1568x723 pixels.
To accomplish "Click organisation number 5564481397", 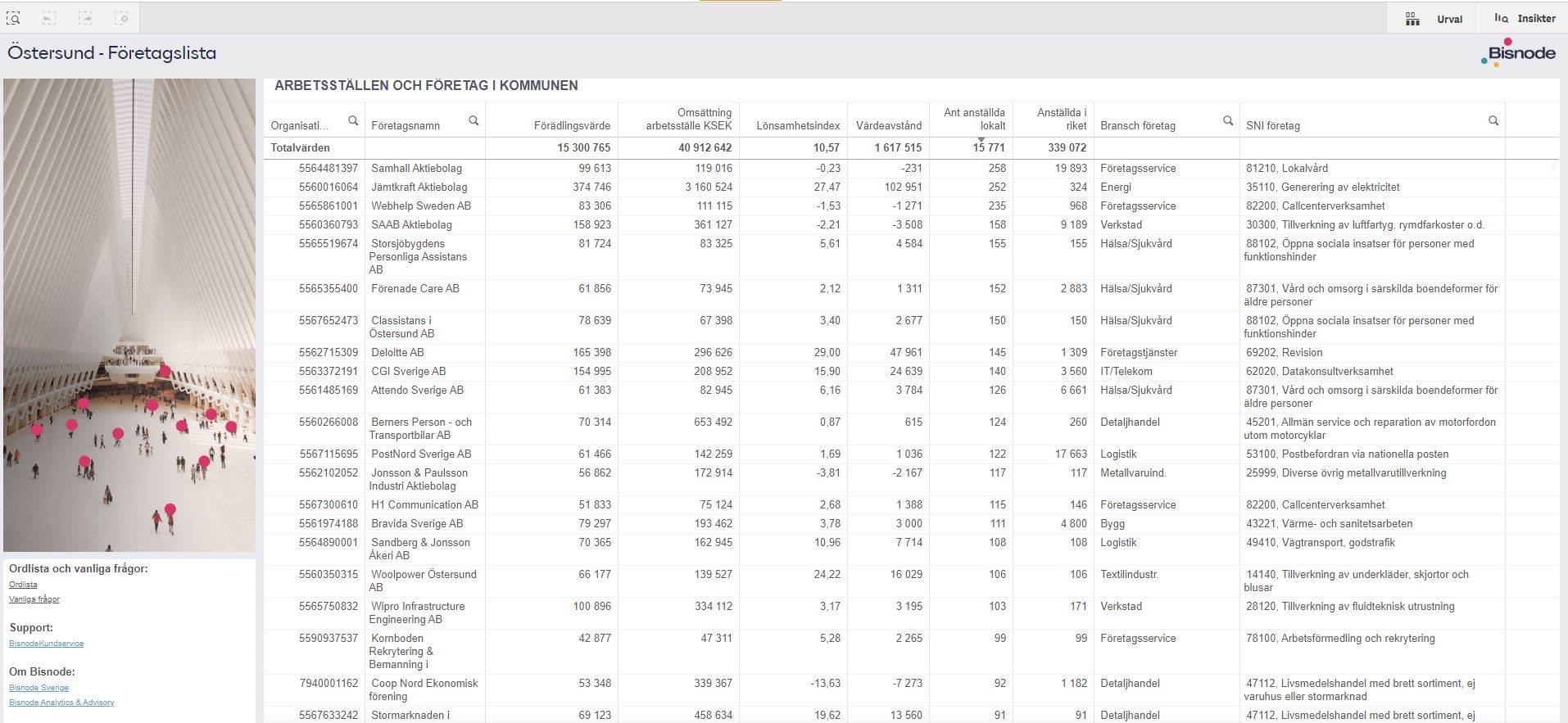I will point(329,168).
